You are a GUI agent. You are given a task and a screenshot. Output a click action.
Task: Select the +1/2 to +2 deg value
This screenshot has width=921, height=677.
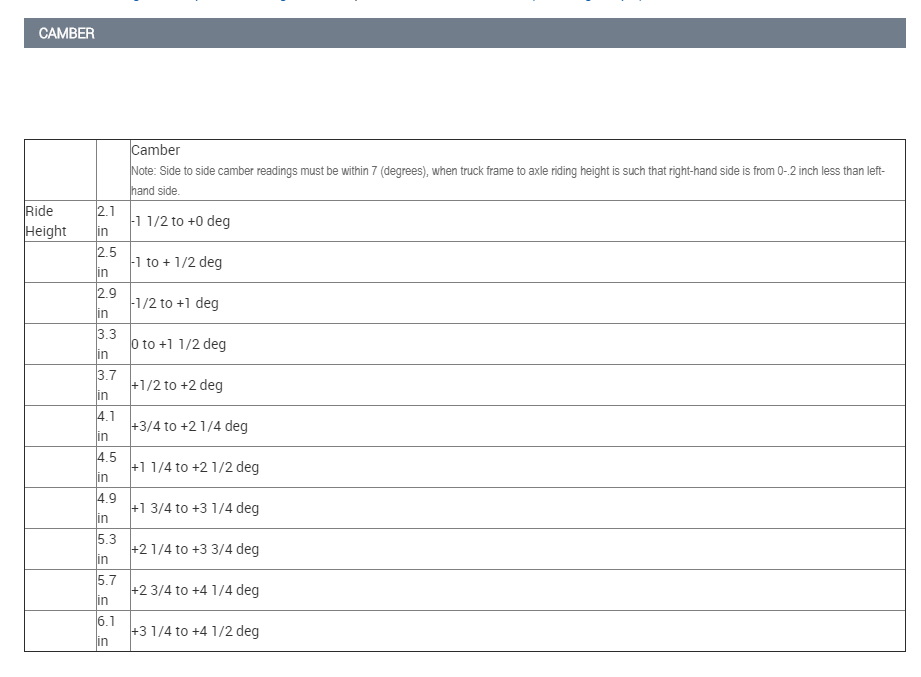(x=177, y=385)
